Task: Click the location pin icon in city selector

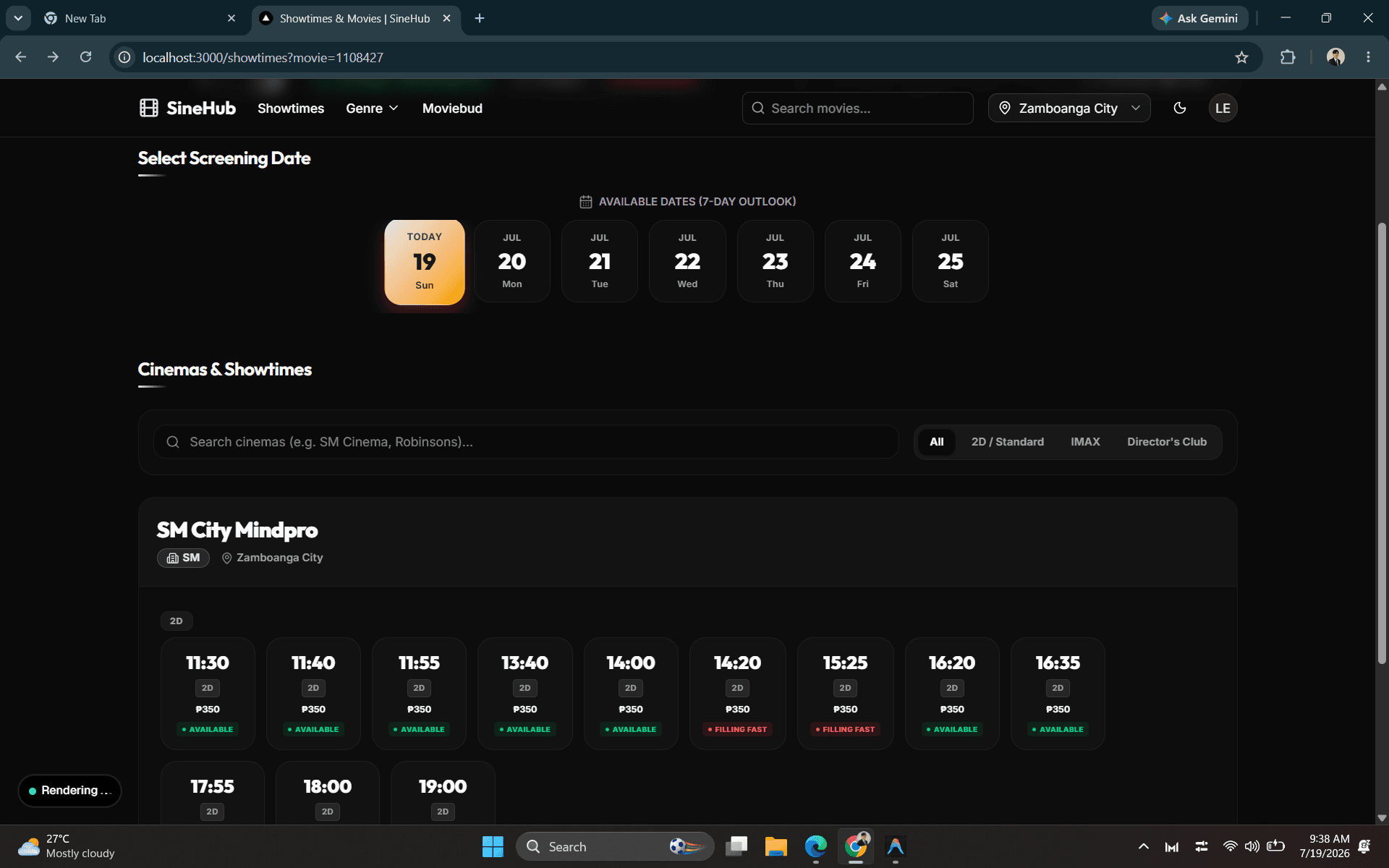Action: pyautogui.click(x=1005, y=108)
